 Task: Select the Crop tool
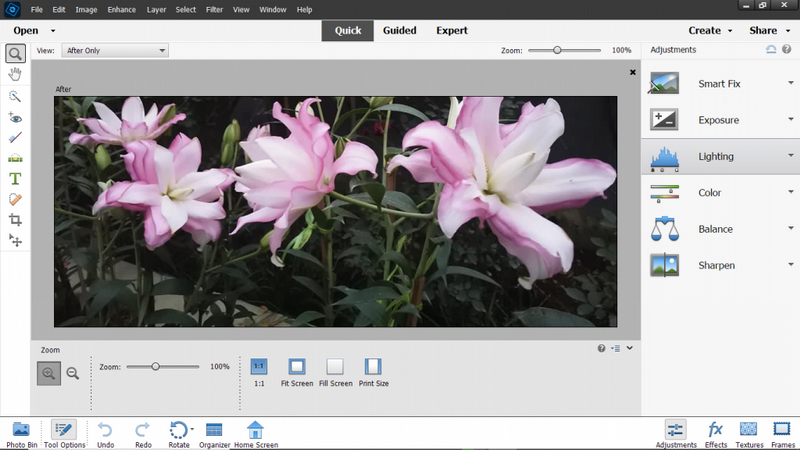[15, 220]
